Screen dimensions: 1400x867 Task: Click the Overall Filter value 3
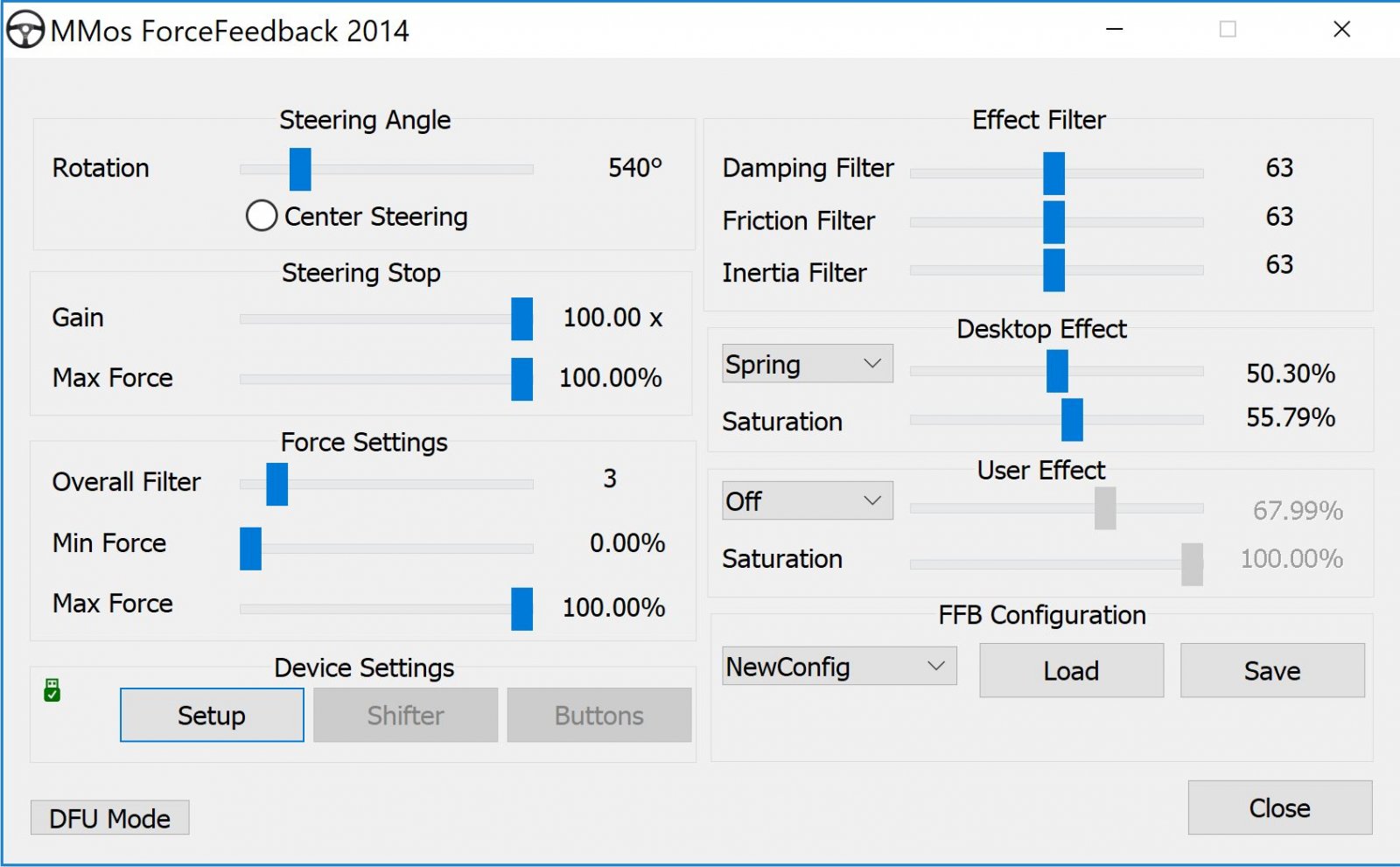pyautogui.click(x=610, y=478)
